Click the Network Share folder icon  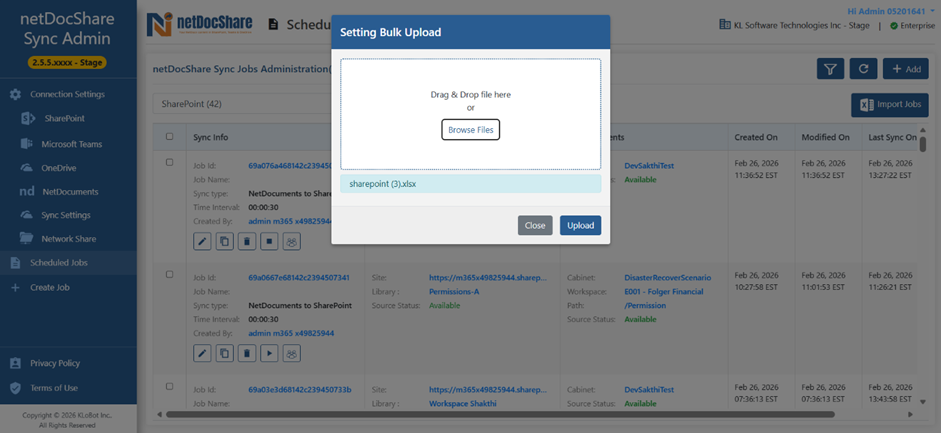click(26, 238)
